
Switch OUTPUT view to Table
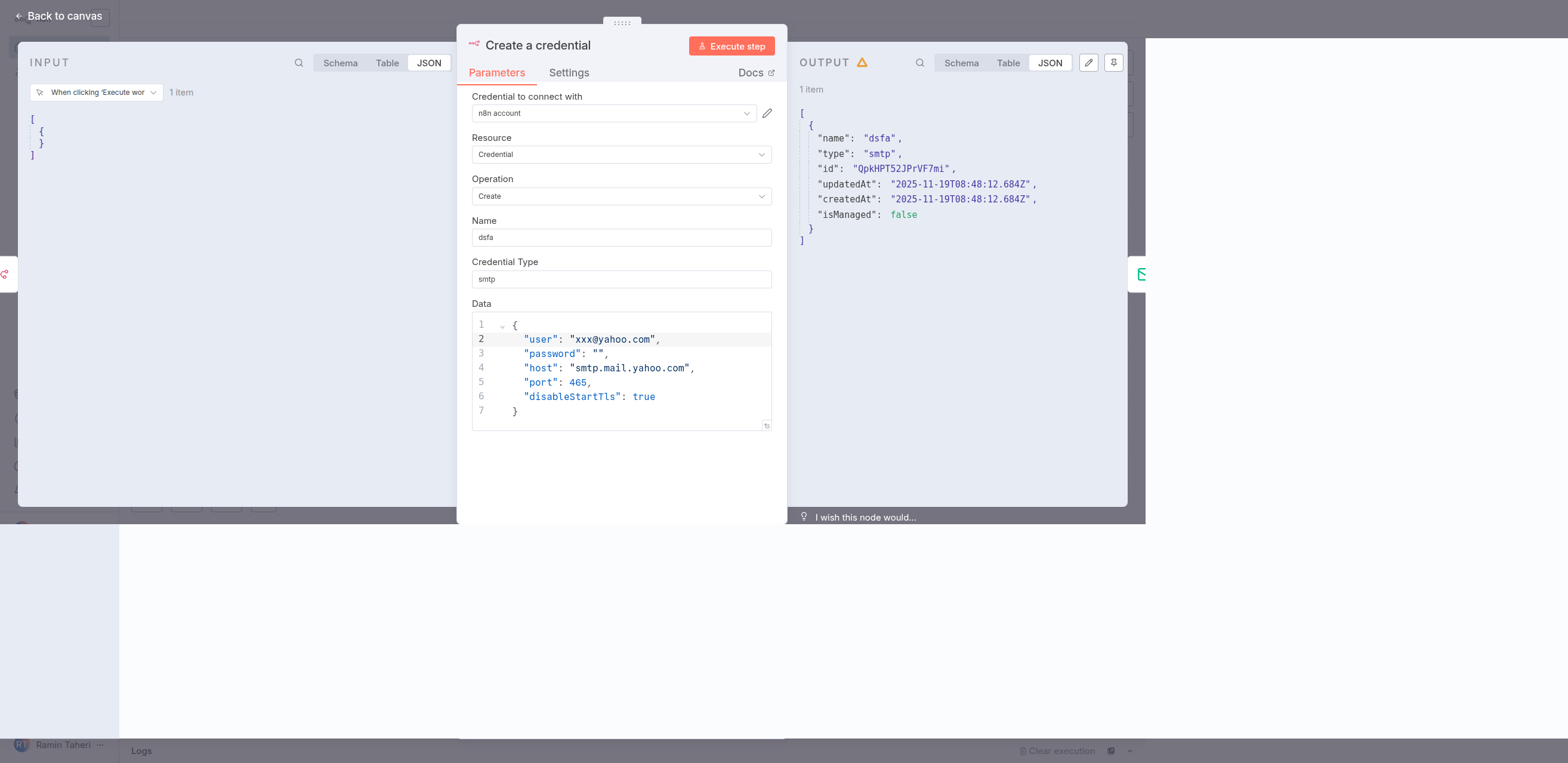1008,63
